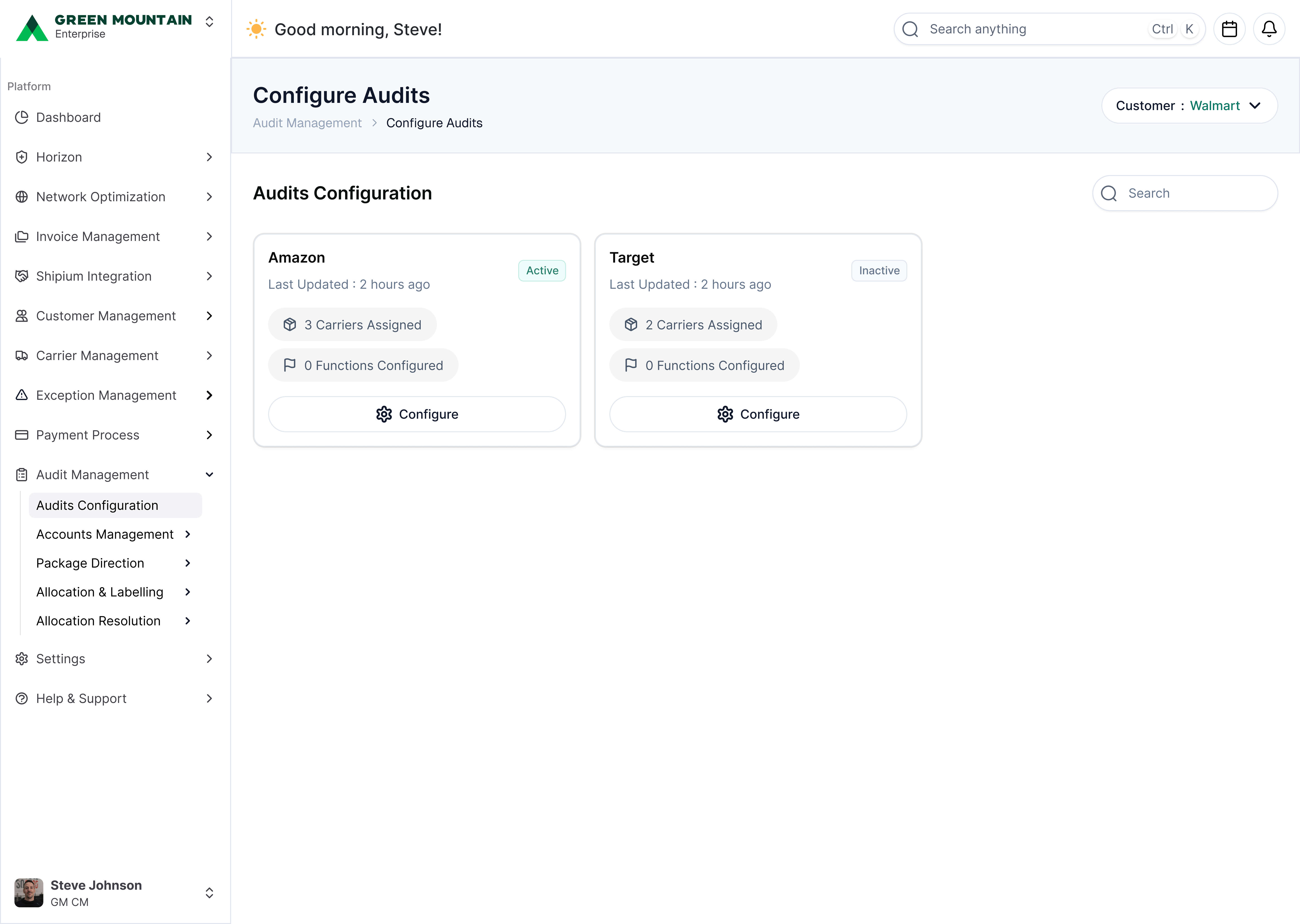
Task: Click Amazon's 3 Carriers Assigned chip
Action: [352, 324]
